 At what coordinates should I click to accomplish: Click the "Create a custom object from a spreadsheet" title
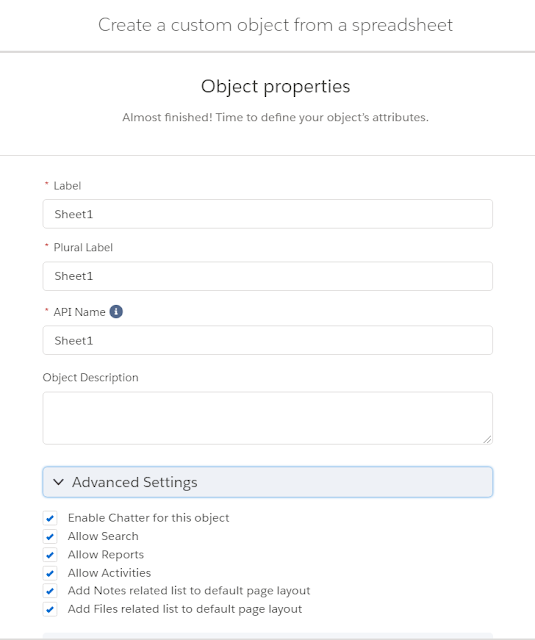click(275, 25)
